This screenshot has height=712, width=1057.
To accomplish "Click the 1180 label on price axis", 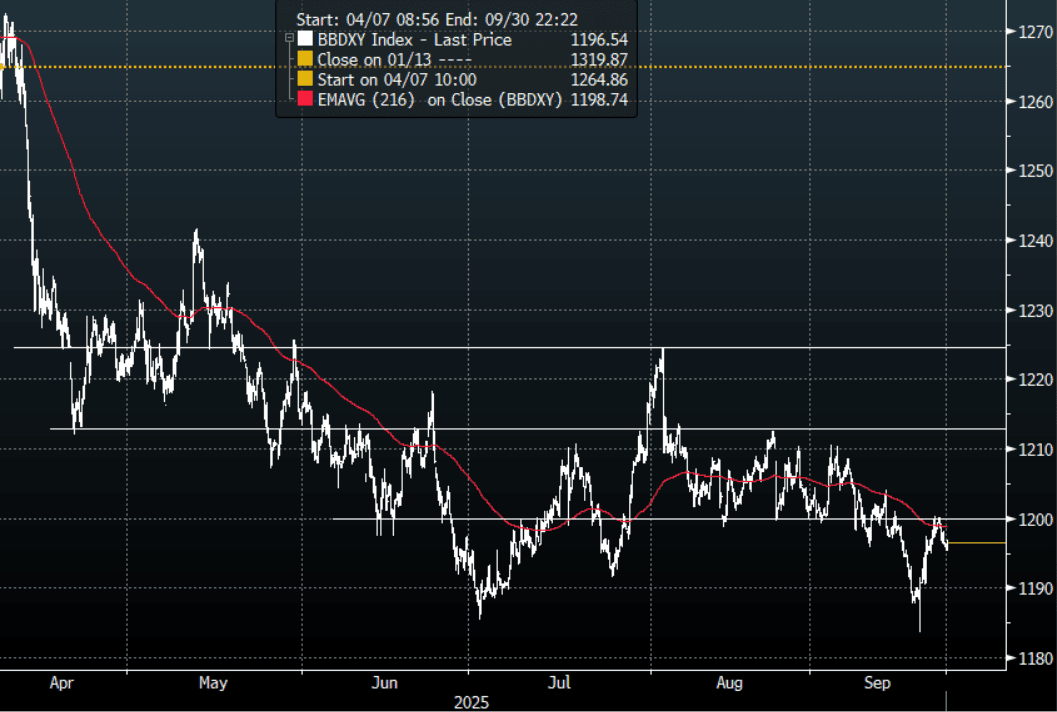I will pyautogui.click(x=1034, y=658).
